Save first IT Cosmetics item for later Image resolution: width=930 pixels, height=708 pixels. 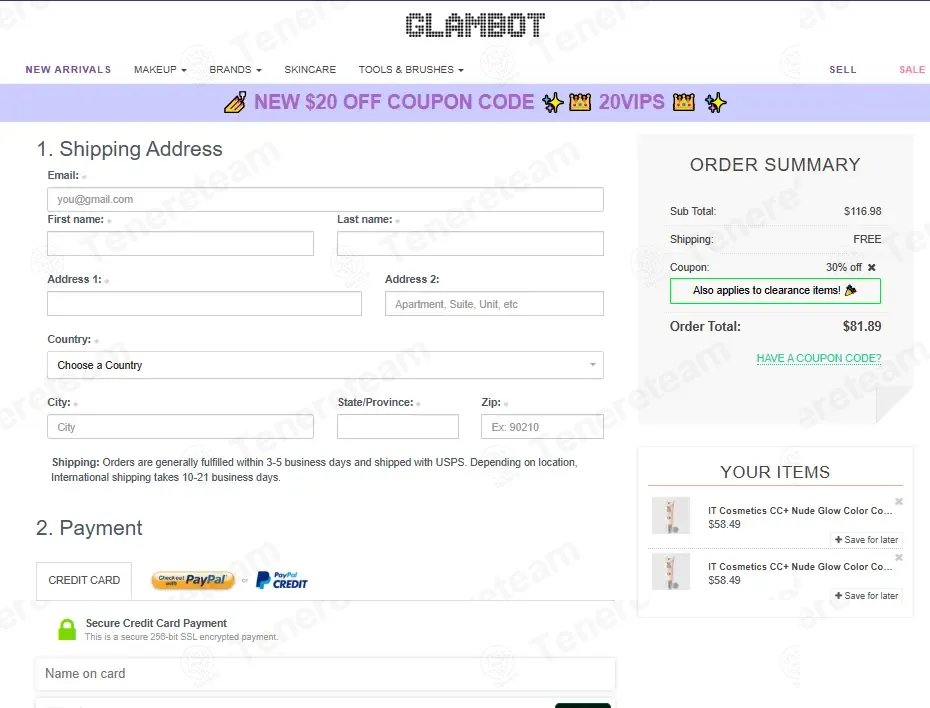click(x=867, y=540)
